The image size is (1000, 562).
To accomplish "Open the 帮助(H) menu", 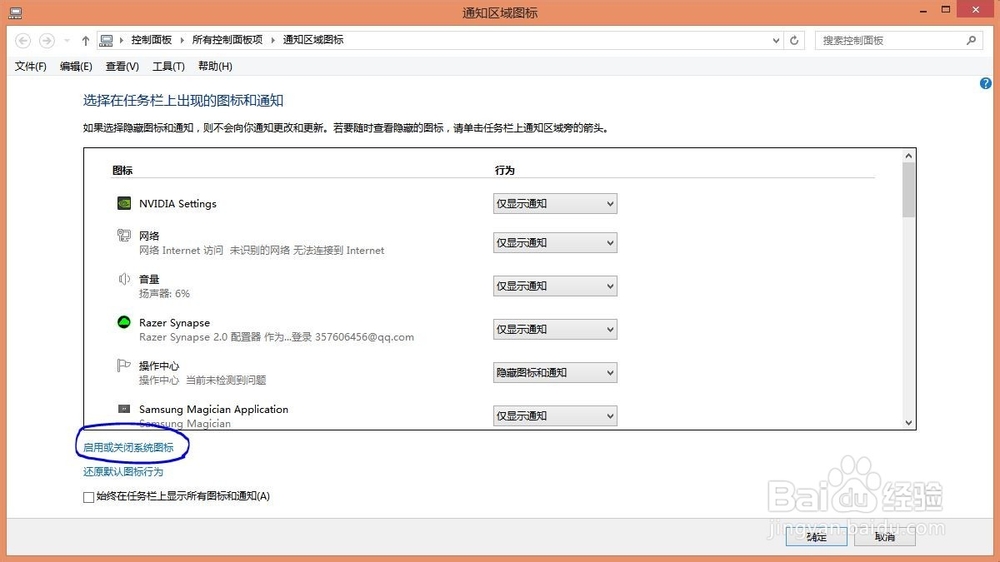I will pos(215,66).
